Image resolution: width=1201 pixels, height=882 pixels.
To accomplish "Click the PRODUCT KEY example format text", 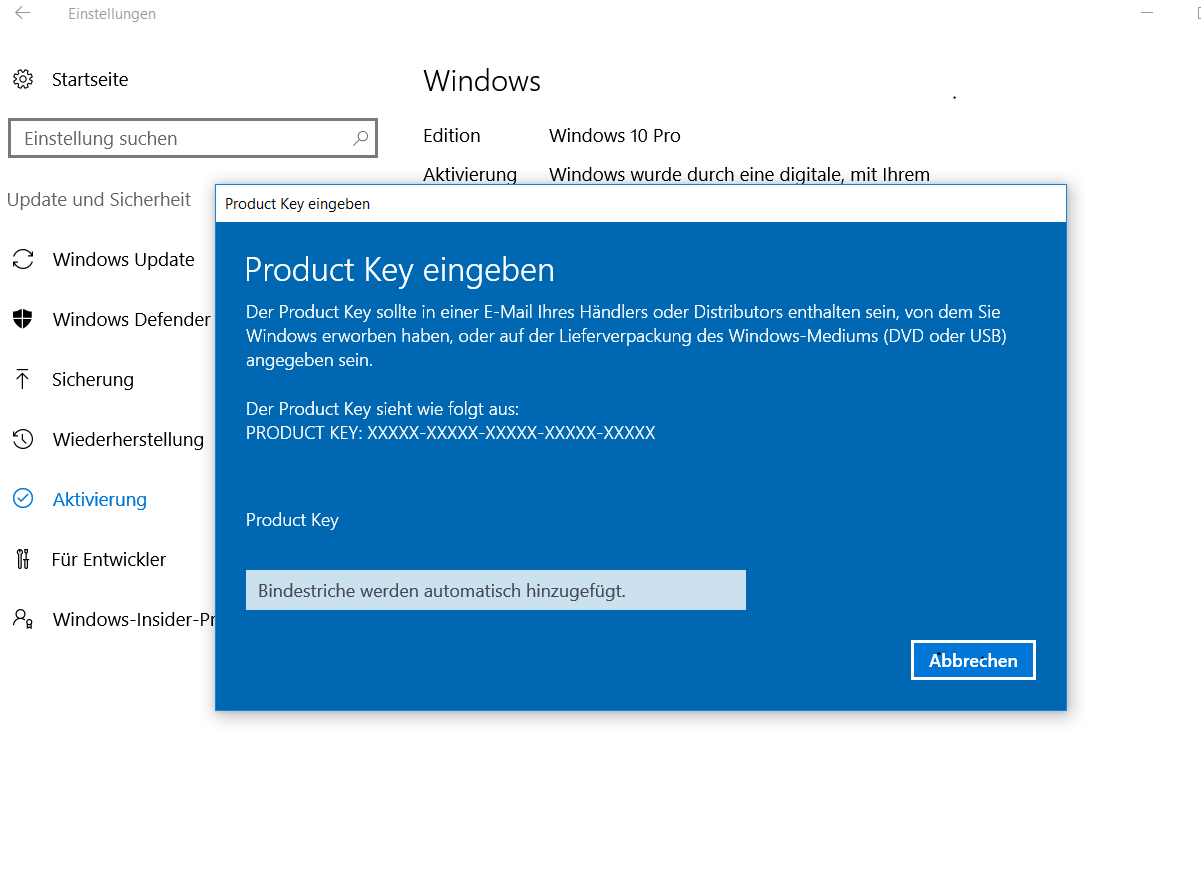I will pyautogui.click(x=450, y=433).
